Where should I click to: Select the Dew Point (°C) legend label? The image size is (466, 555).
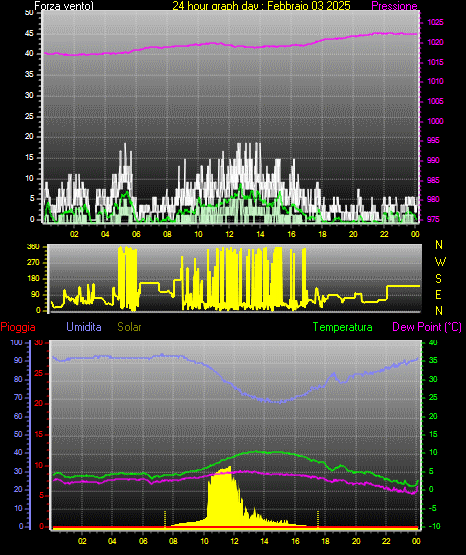click(x=427, y=327)
